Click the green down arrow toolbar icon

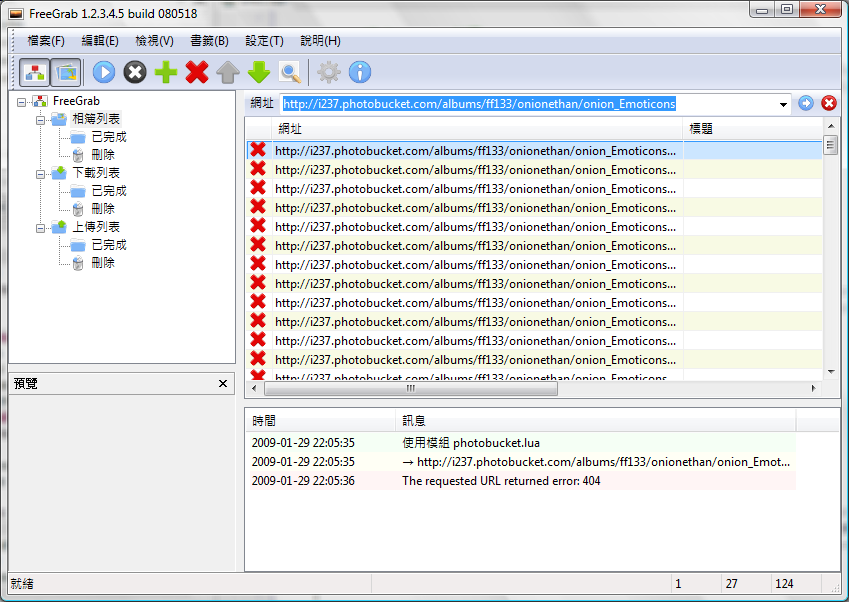[259, 72]
